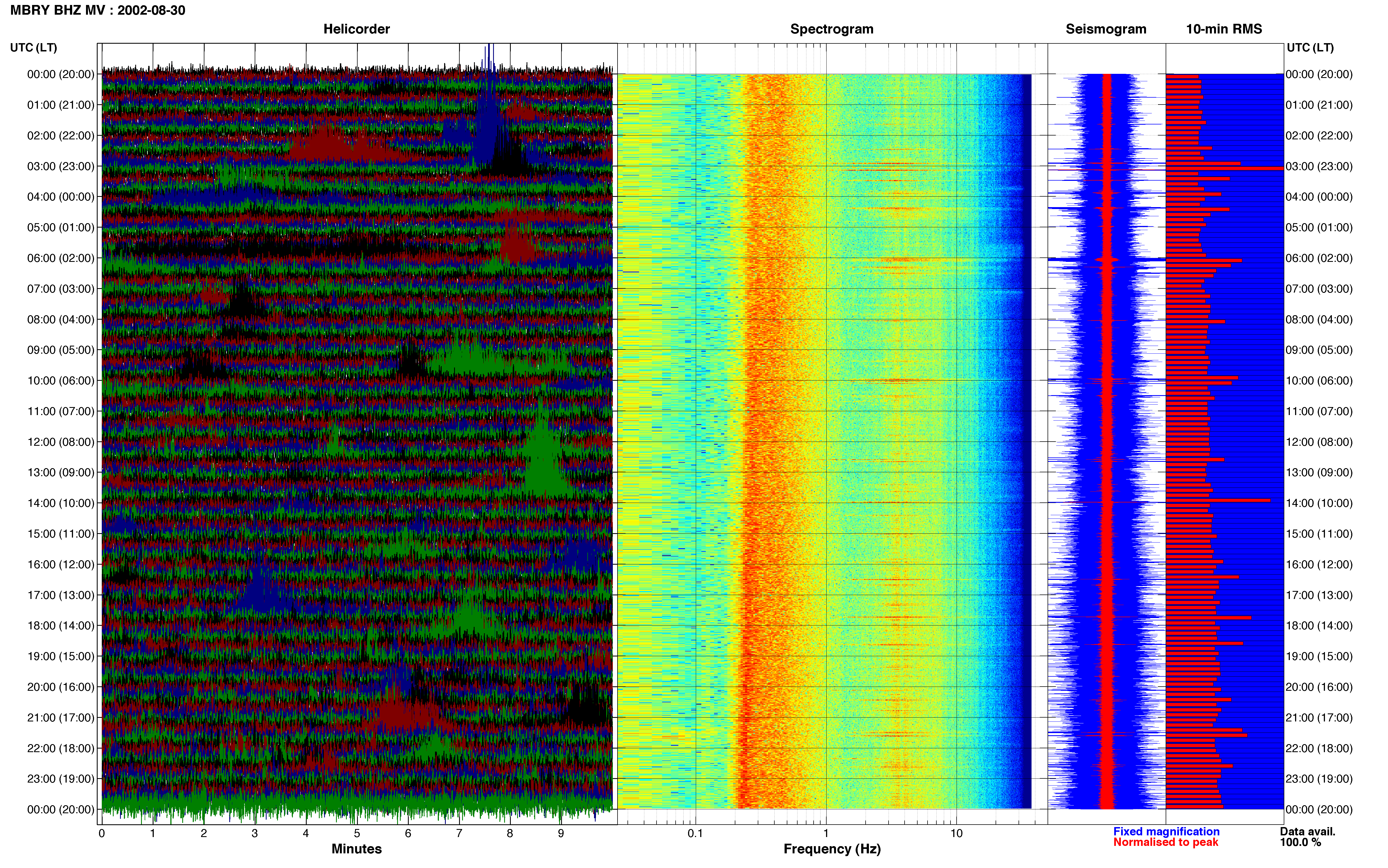The image size is (1388, 868).
Task: Click the left '21:00 (17:00)' time label
Action: (61, 718)
